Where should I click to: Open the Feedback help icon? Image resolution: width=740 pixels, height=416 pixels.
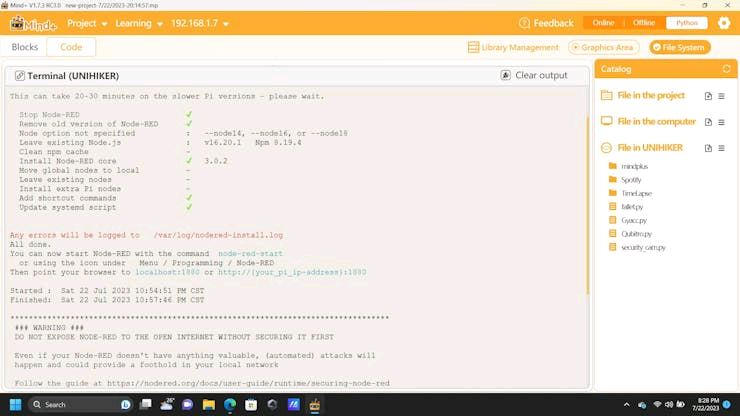point(524,23)
